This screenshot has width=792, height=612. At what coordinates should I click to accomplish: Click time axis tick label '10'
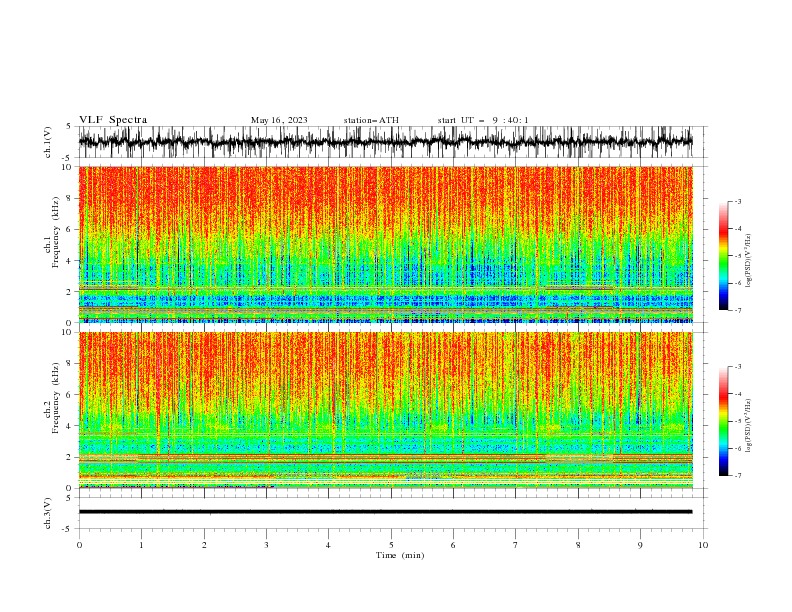pyautogui.click(x=703, y=545)
